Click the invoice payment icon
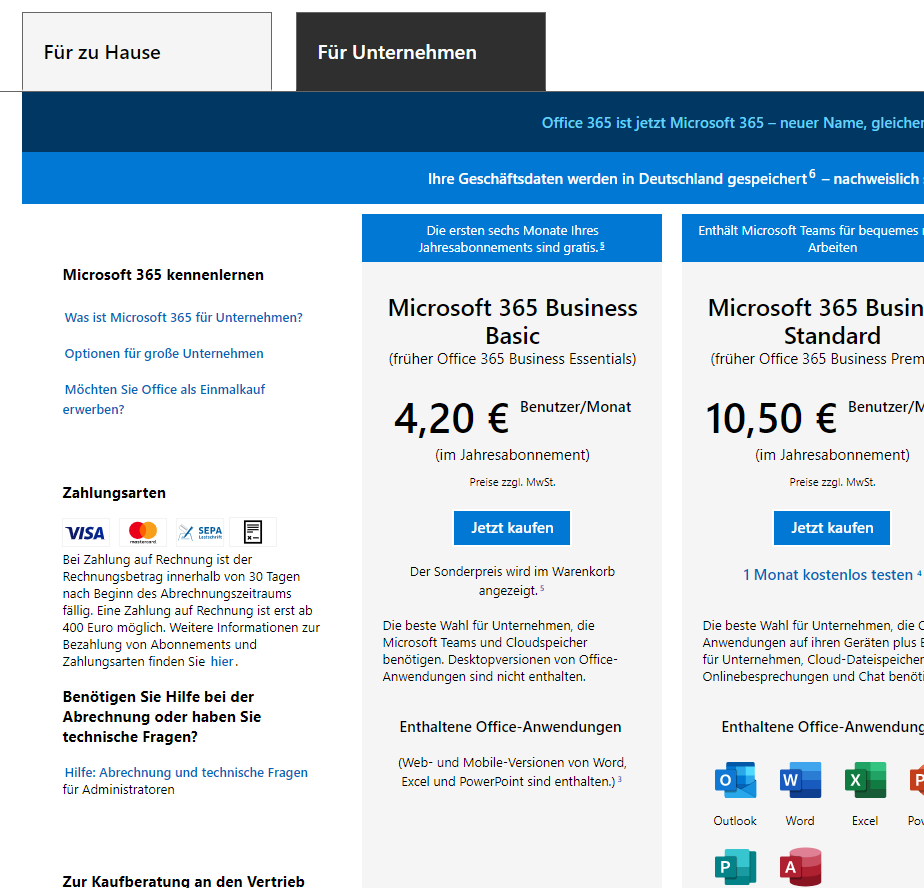 (x=253, y=533)
